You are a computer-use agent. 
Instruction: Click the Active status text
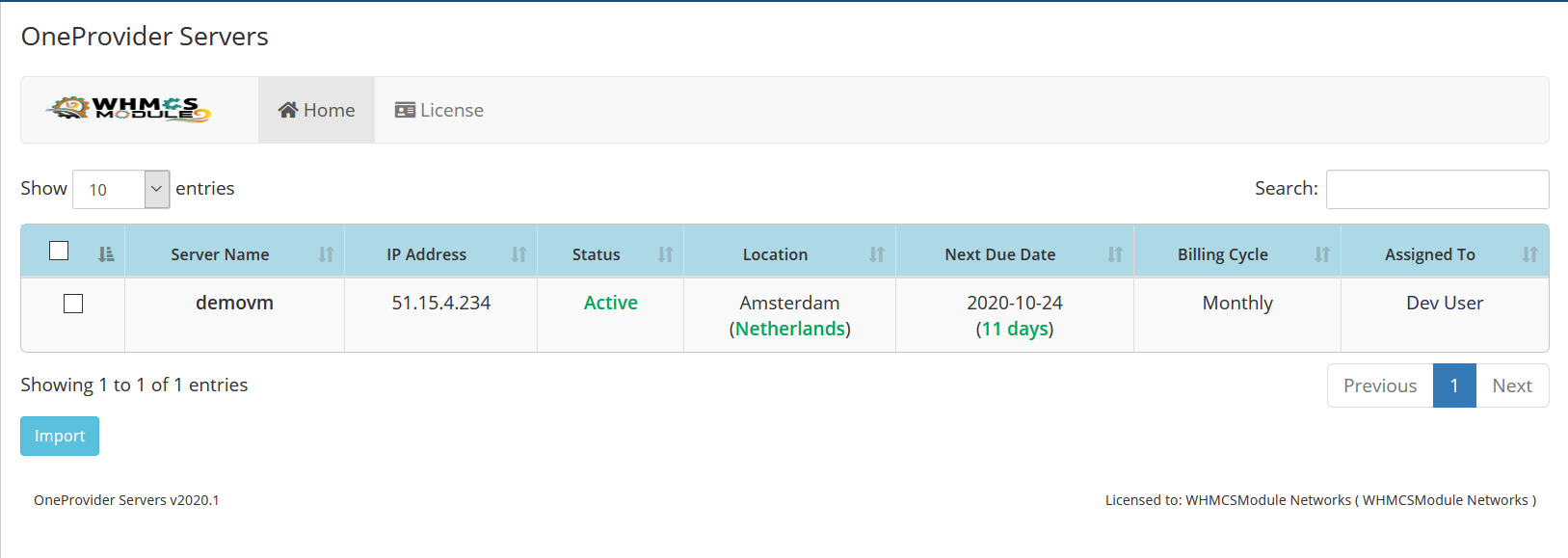(610, 303)
